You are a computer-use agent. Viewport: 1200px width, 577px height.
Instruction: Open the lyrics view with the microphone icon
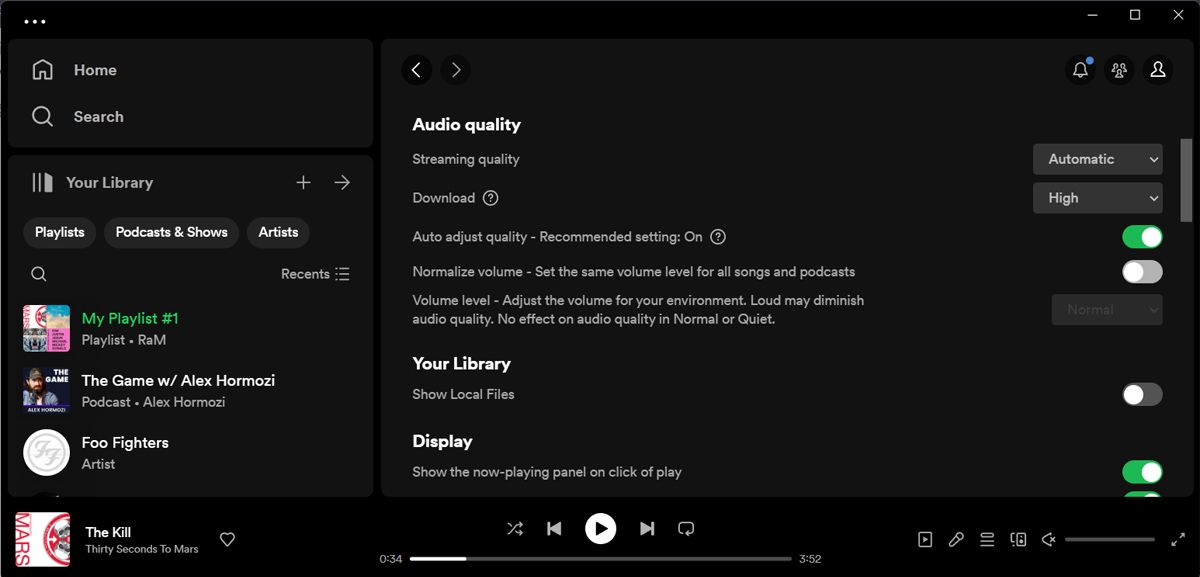(956, 539)
